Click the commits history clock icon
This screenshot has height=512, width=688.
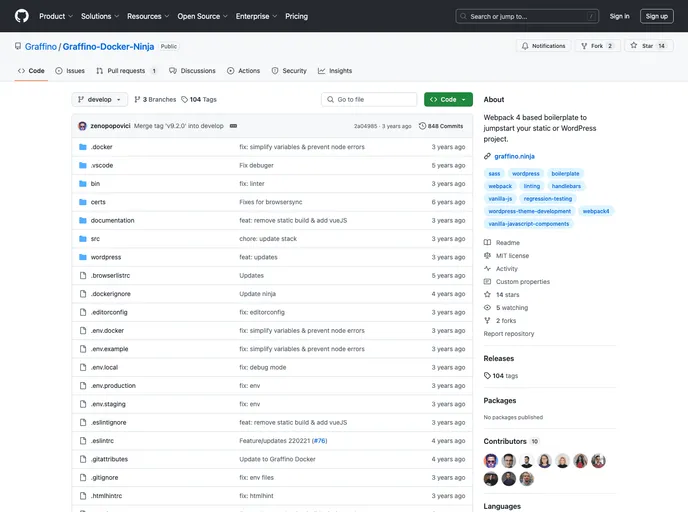[x=422, y=126]
